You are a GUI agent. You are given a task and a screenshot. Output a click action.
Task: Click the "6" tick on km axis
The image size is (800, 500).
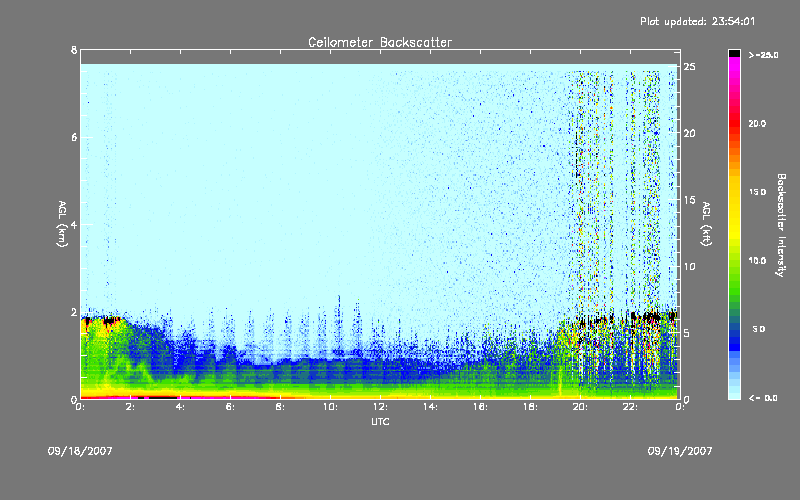[x=74, y=137]
